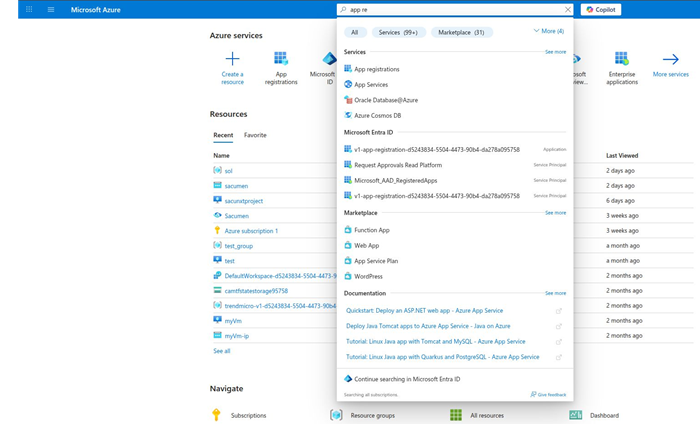Click Continue searching in Microsoft Entra ID
The height and width of the screenshot is (424, 700).
pos(407,379)
